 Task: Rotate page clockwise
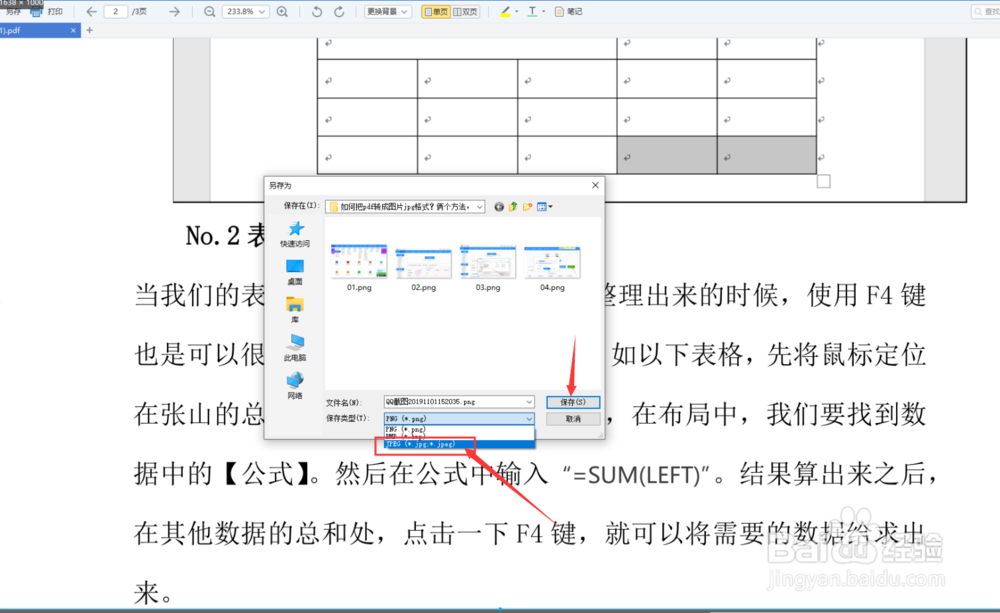pos(339,11)
